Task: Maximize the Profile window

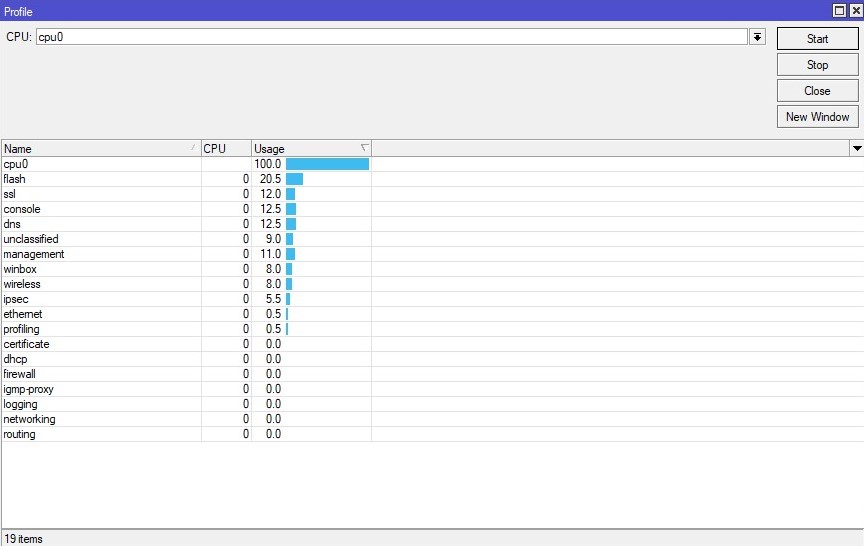Action: tap(839, 10)
